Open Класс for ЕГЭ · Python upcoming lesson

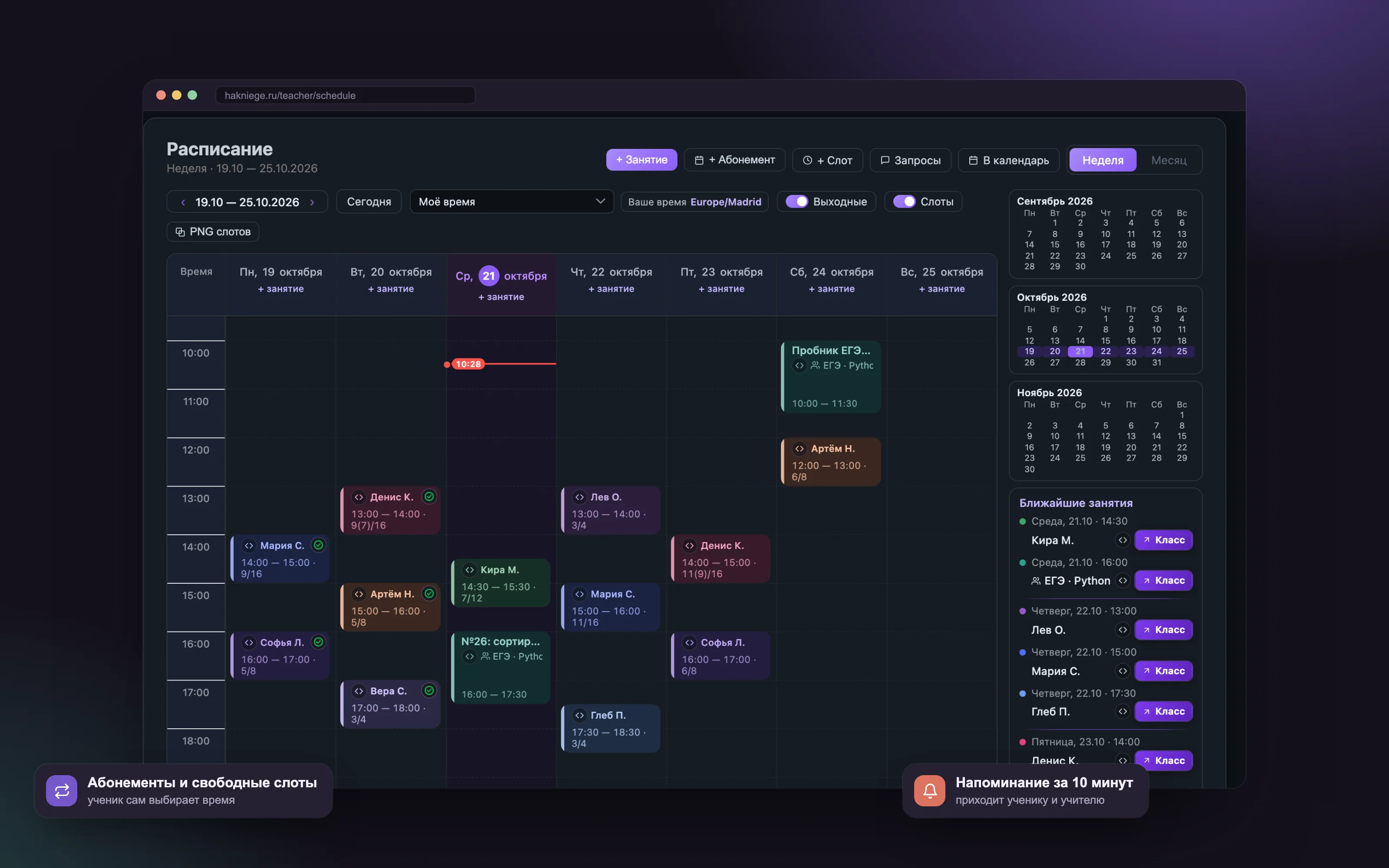1163,580
